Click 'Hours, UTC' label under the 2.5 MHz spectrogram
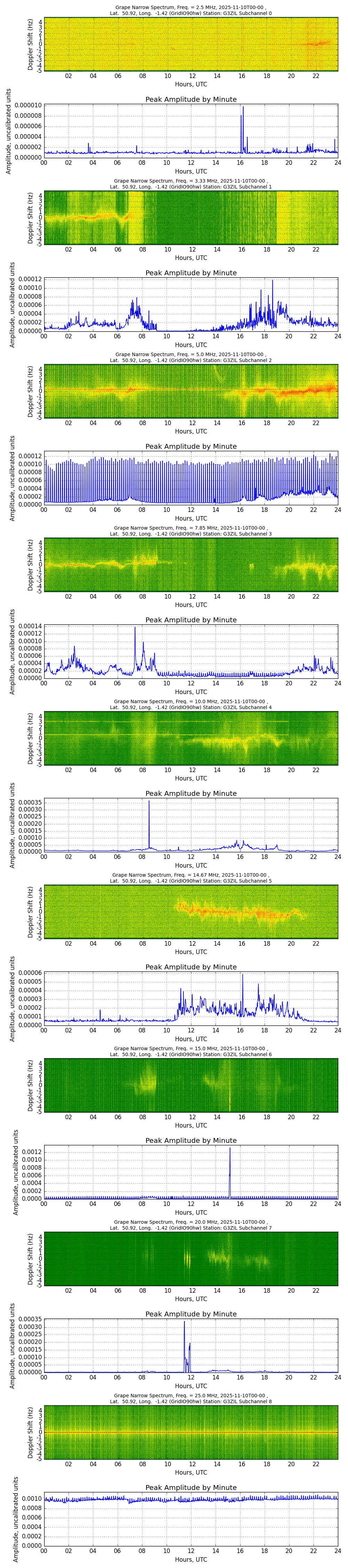Viewport: 348px width, 1568px height. 190,84
